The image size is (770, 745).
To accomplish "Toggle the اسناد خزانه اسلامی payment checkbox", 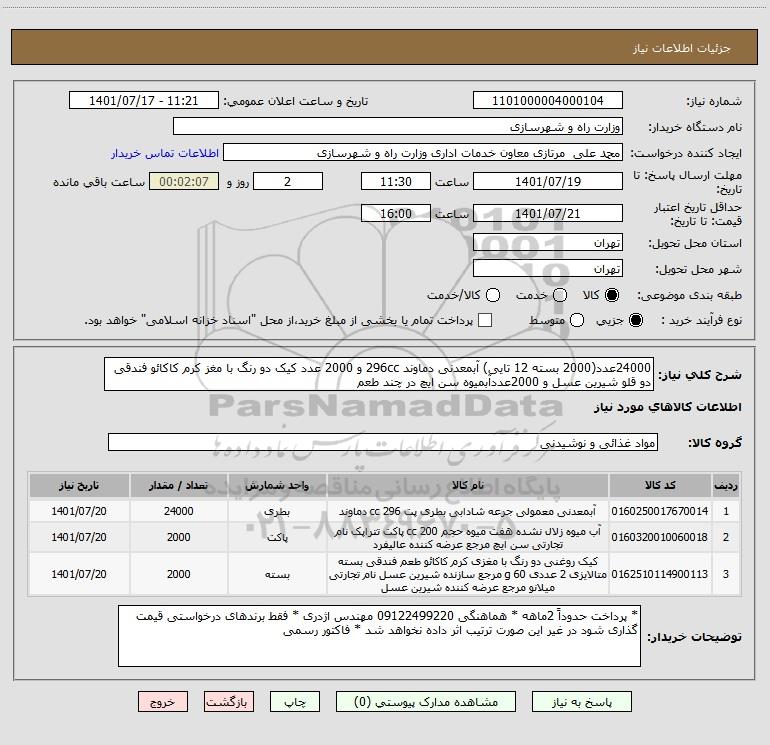I will pos(485,320).
